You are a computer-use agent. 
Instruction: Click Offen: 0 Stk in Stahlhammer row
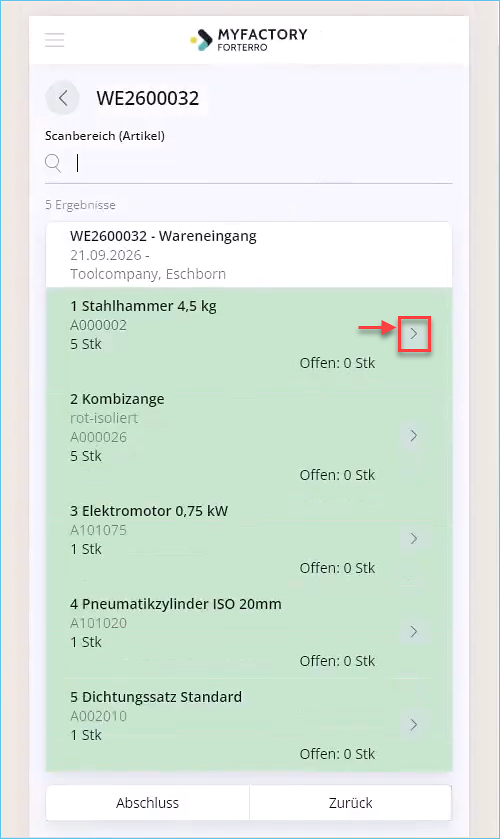pyautogui.click(x=337, y=363)
